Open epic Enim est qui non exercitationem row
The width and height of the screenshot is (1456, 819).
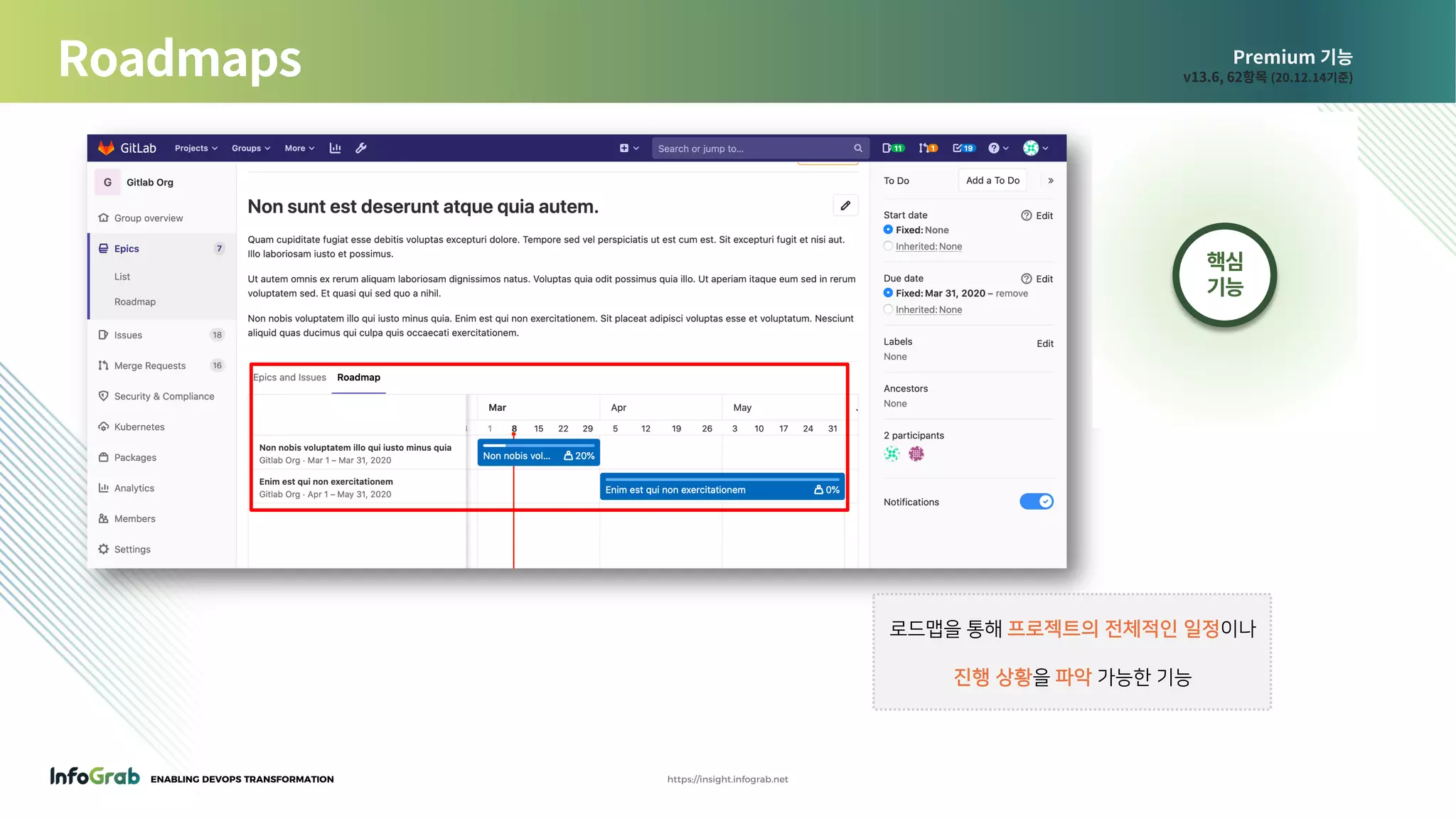pyautogui.click(x=326, y=481)
